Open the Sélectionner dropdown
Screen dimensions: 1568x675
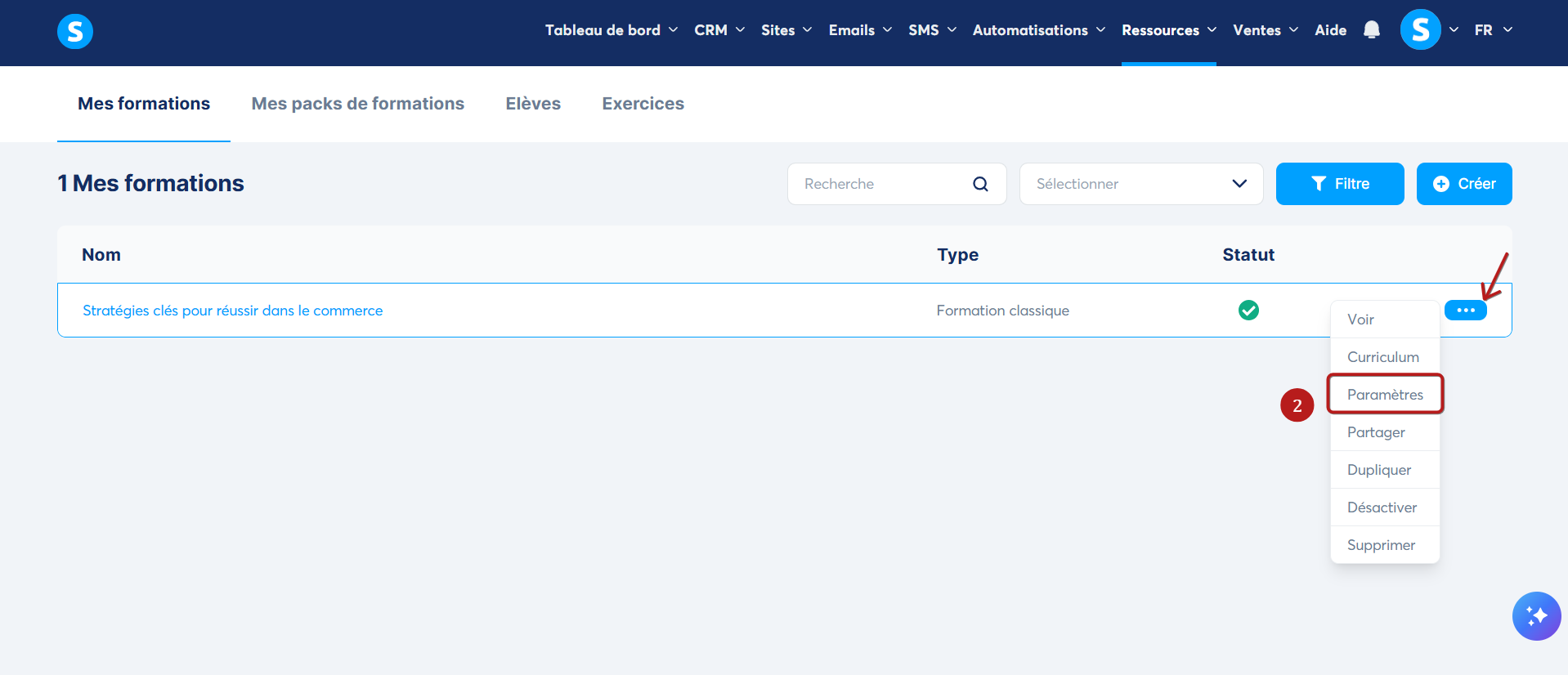1141,184
